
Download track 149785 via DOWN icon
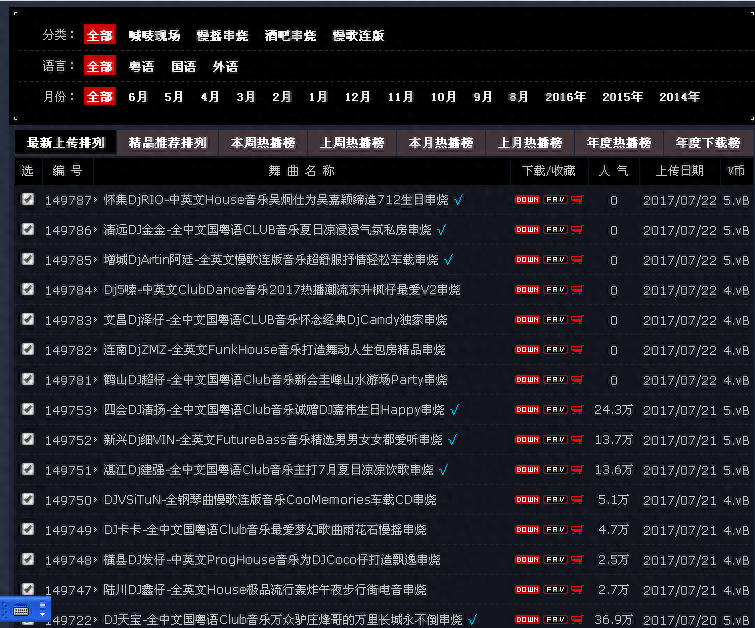(x=527, y=259)
